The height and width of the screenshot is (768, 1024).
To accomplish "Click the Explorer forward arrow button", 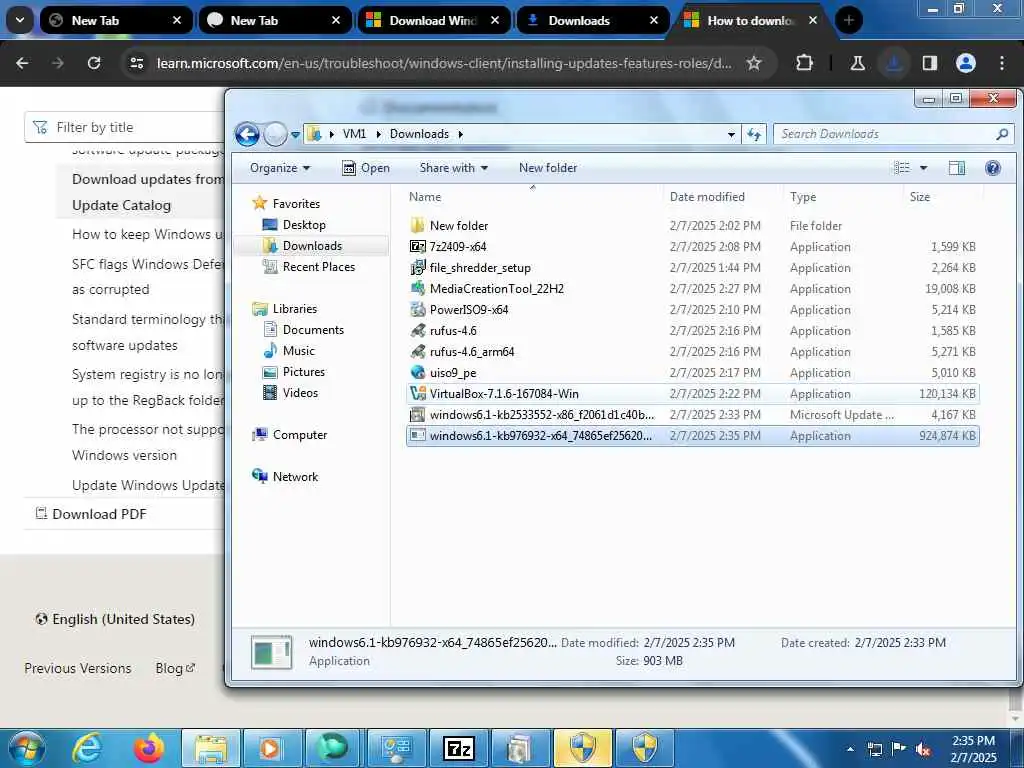I will (275, 135).
